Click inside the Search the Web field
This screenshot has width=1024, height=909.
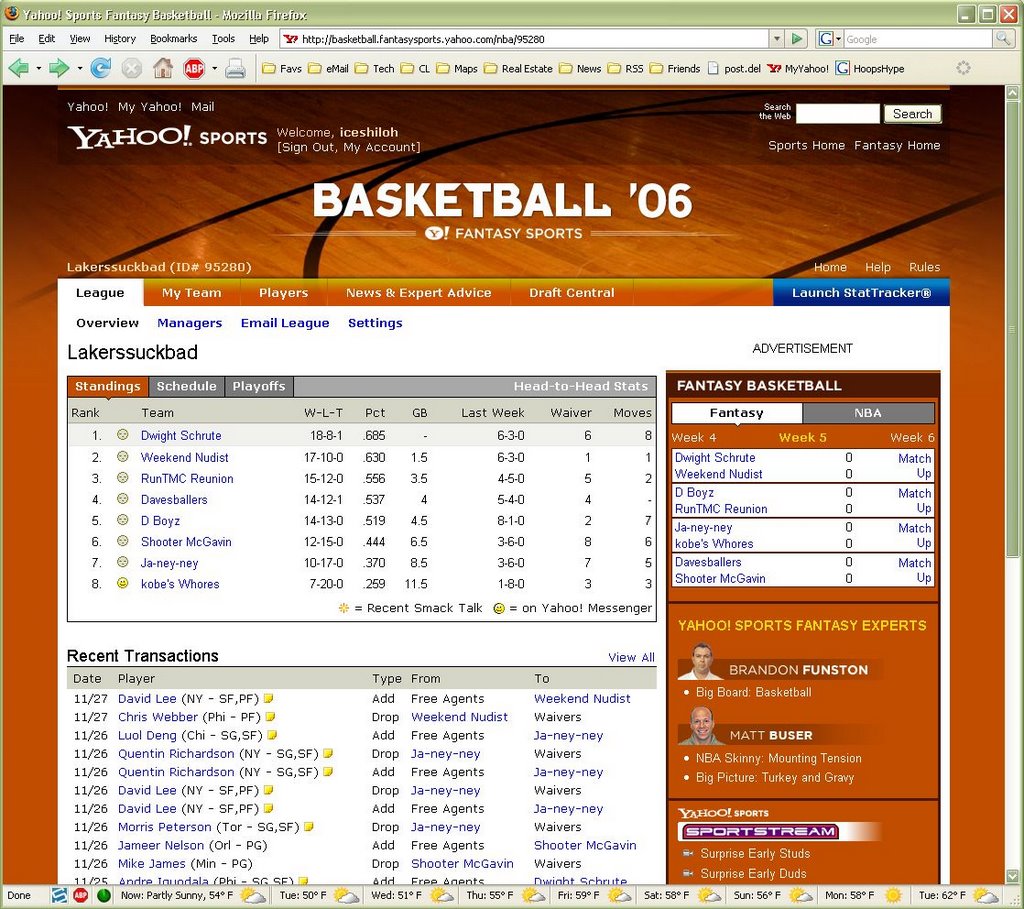[838, 114]
